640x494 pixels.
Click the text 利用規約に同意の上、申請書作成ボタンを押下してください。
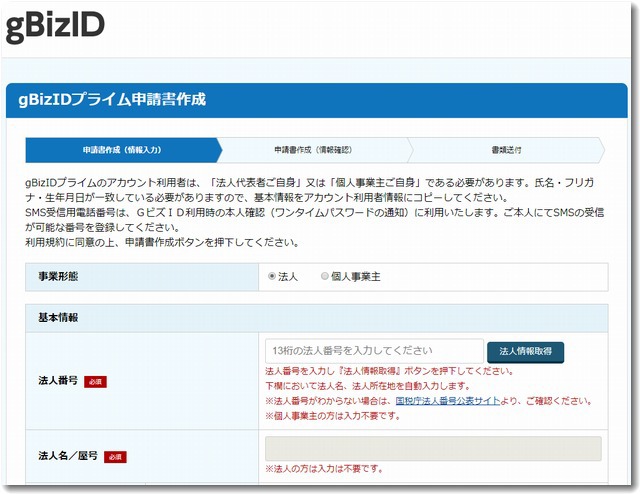click(x=162, y=243)
